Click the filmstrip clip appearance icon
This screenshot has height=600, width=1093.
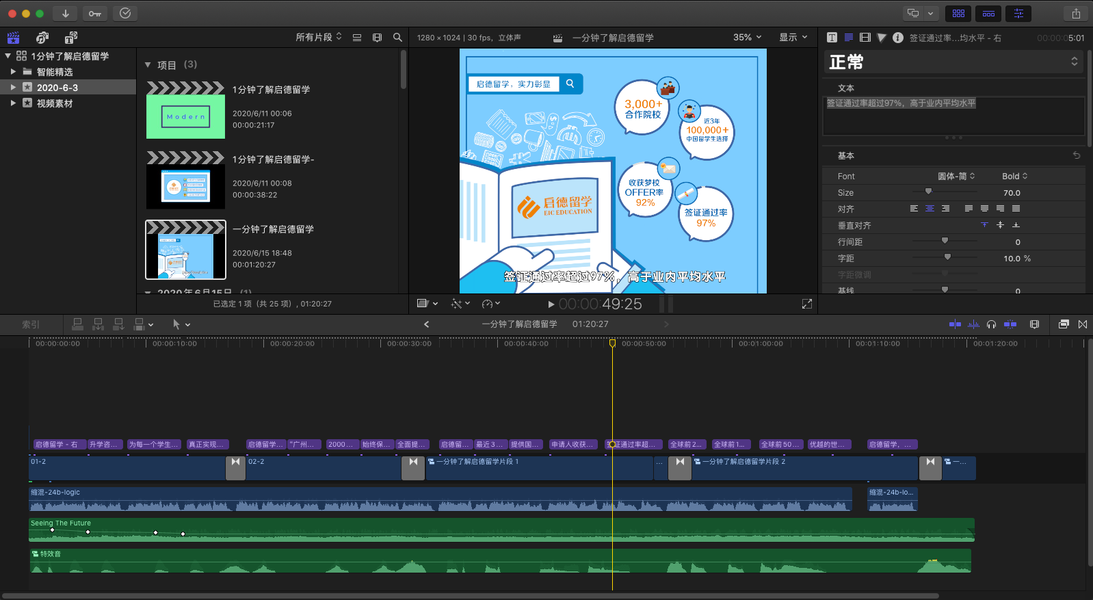(x=377, y=38)
